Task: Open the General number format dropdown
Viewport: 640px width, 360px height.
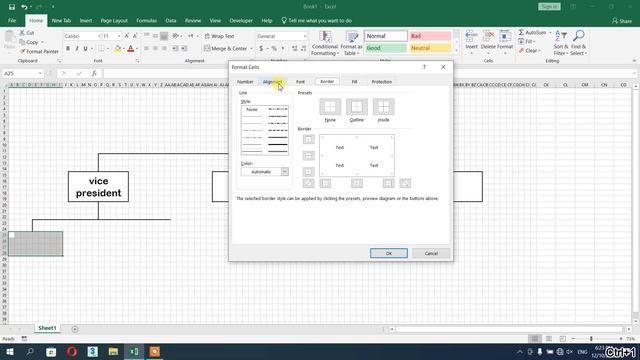Action: point(305,36)
